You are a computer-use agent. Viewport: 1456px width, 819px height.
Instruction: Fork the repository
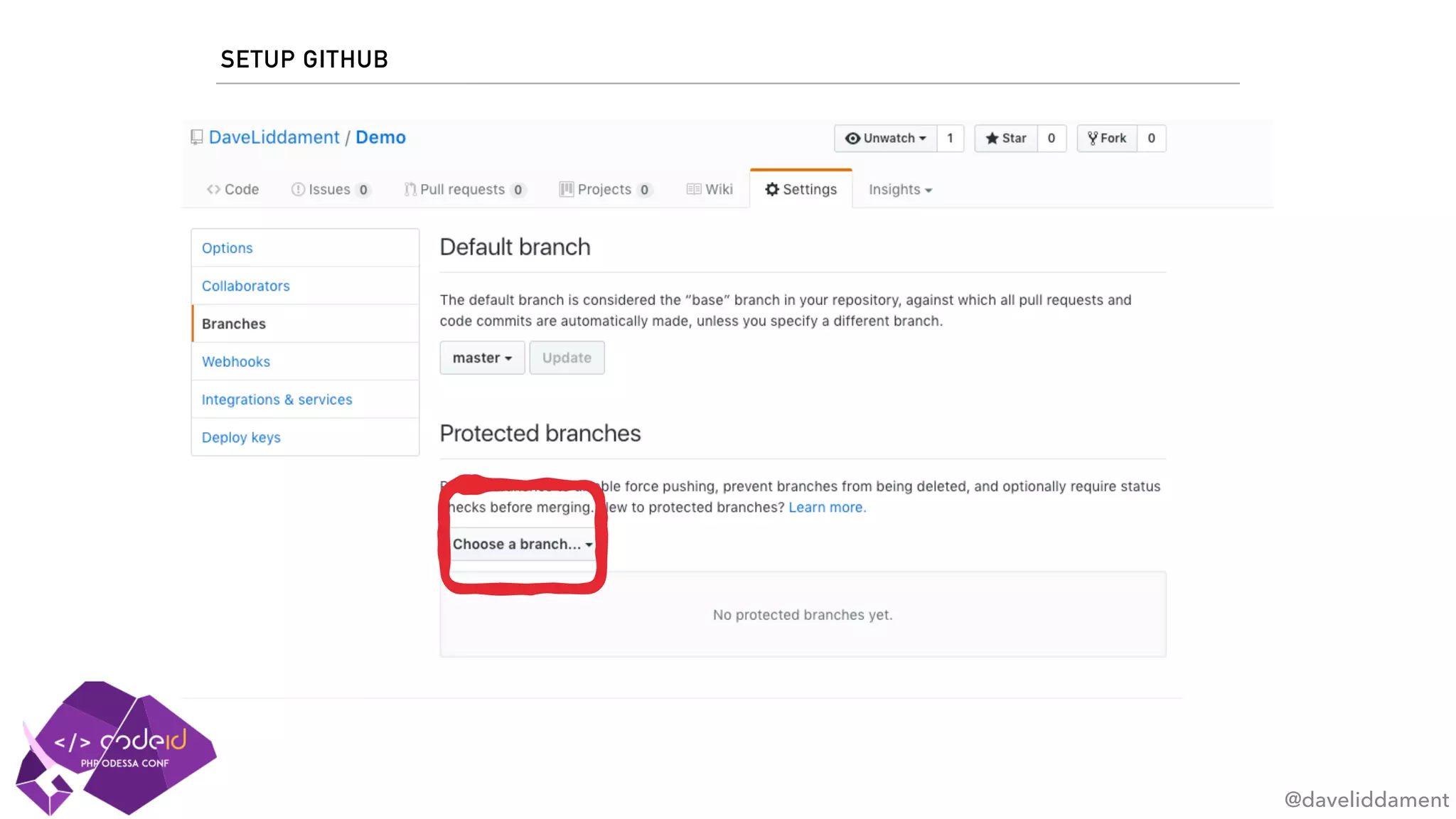(1107, 138)
